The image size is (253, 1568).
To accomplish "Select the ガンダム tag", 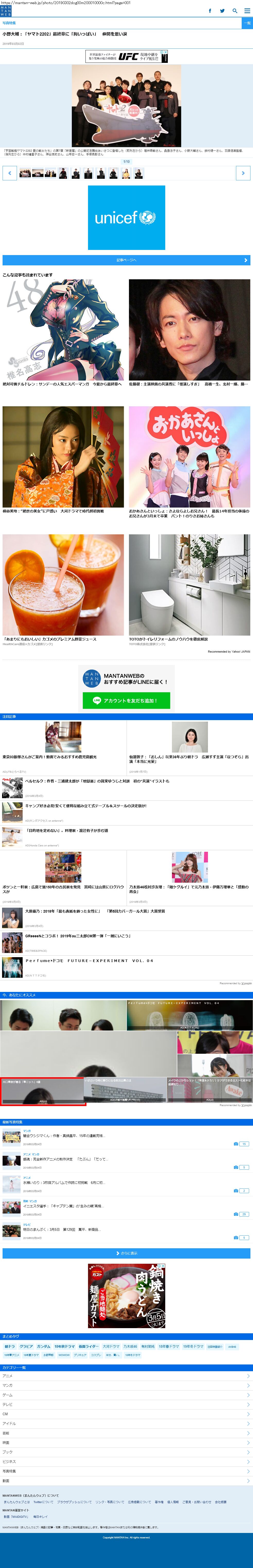I will 44,1346.
